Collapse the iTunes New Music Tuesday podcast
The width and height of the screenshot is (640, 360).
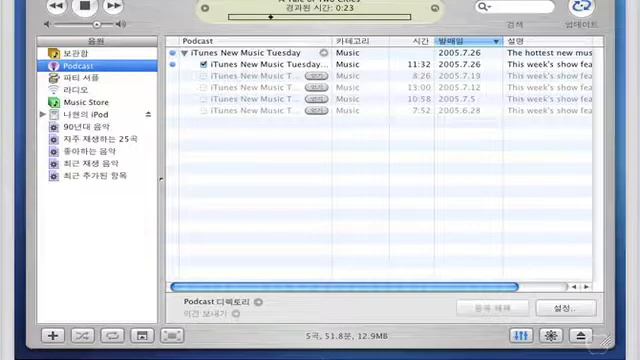tap(184, 53)
